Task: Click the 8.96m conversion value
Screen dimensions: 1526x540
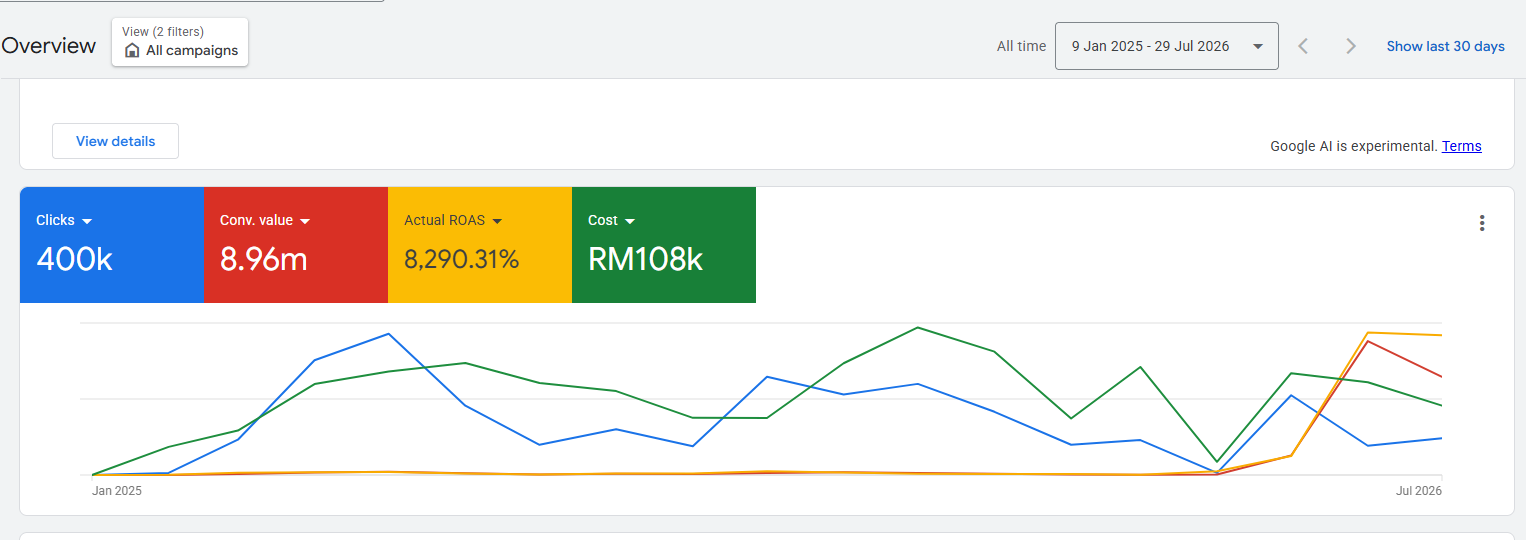Action: click(x=264, y=260)
